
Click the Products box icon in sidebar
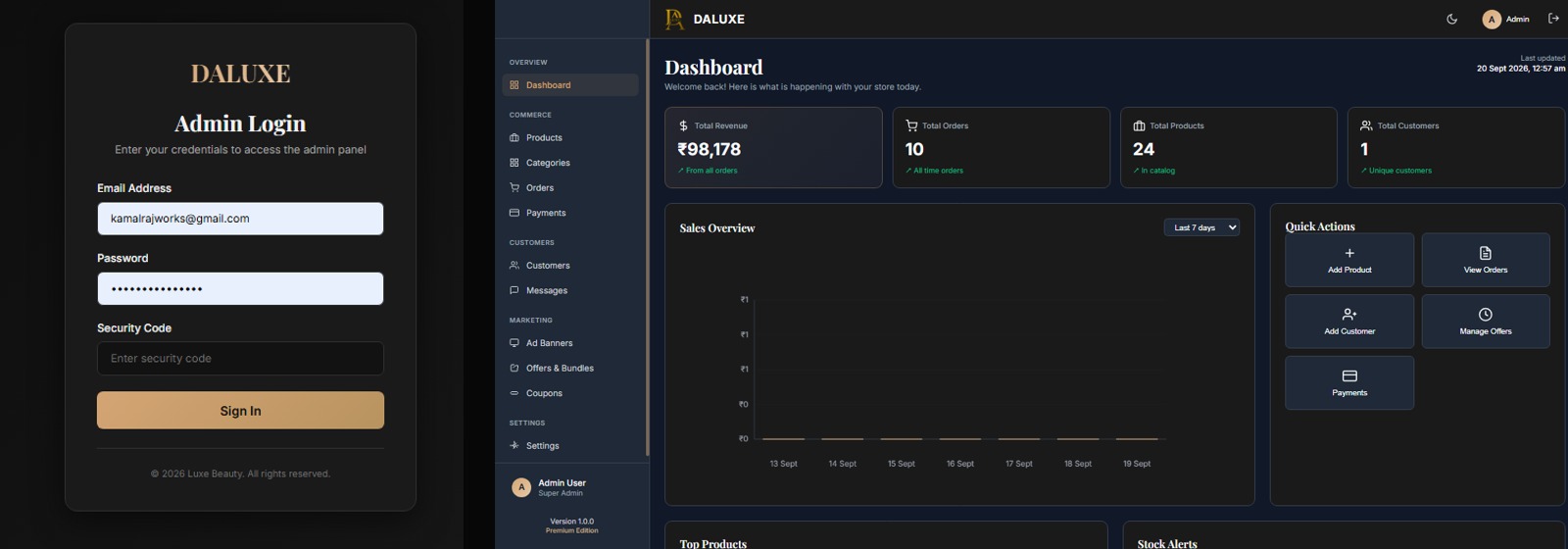514,138
